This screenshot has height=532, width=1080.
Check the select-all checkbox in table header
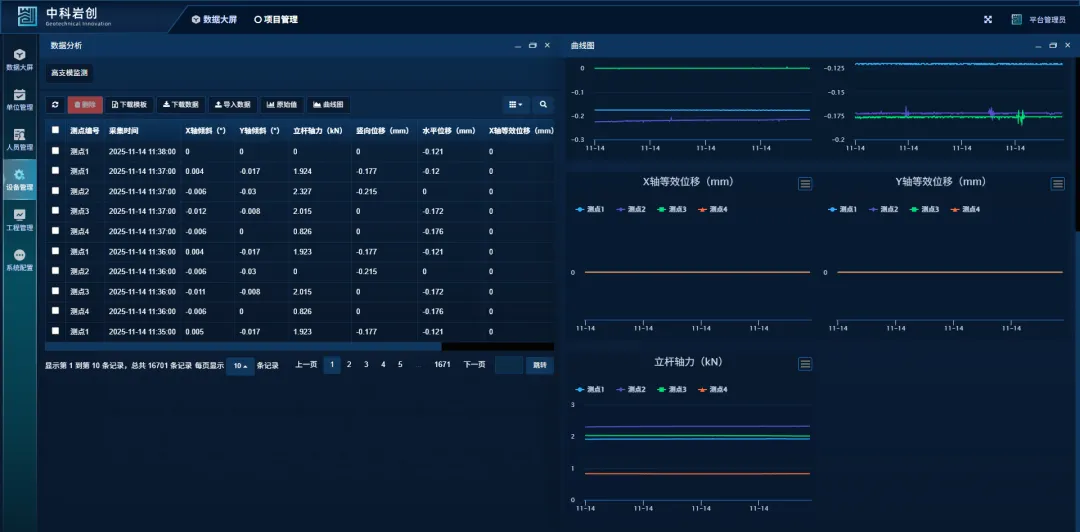tap(56, 130)
